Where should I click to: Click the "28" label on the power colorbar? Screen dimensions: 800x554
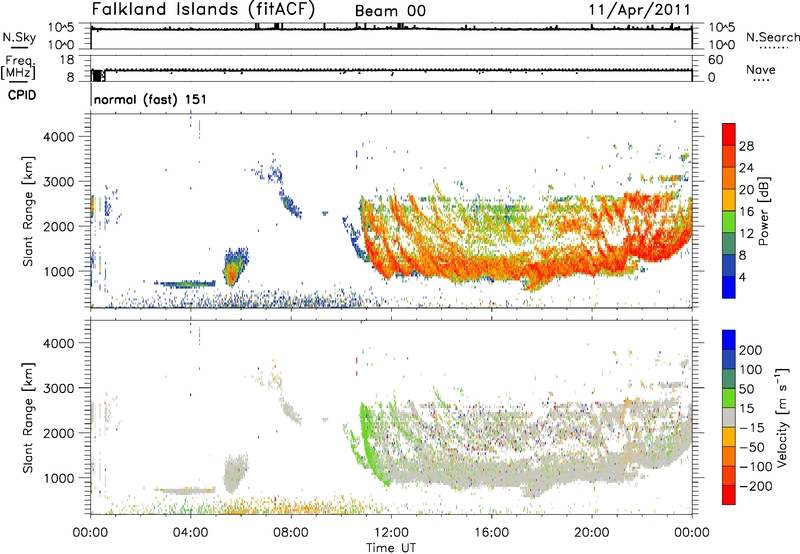[746, 146]
